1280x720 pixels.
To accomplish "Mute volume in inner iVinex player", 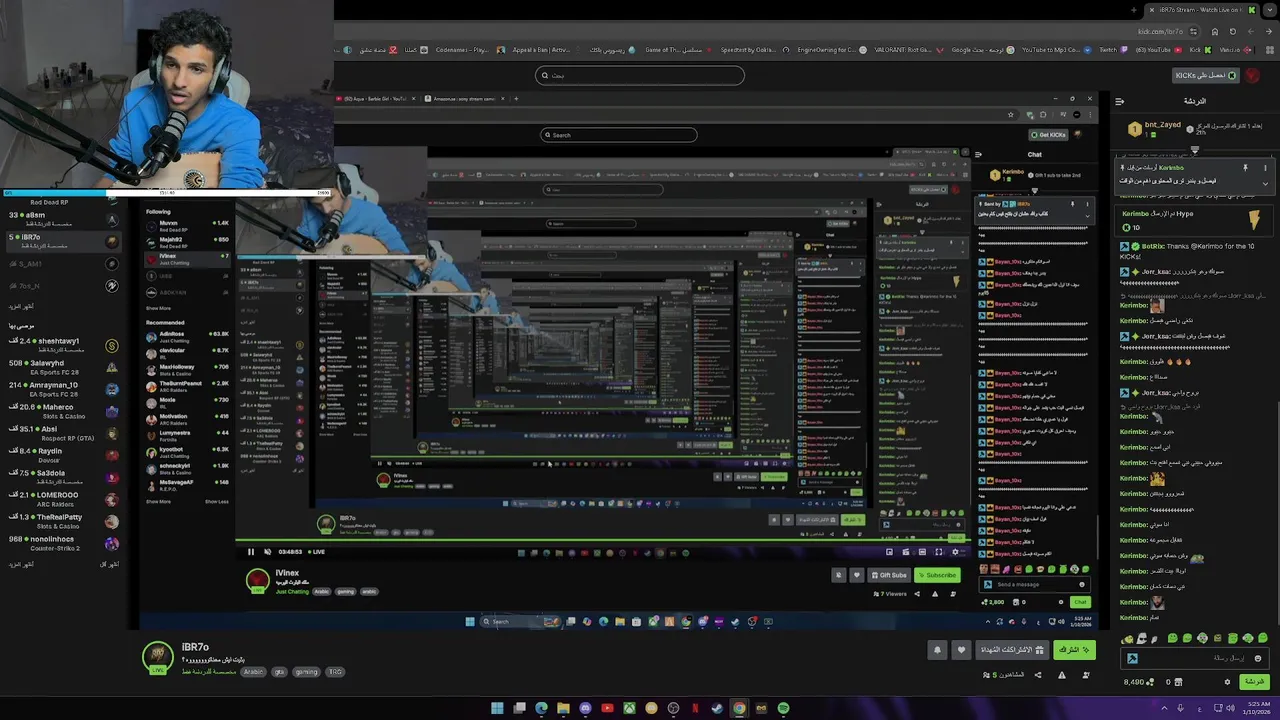I will [267, 551].
